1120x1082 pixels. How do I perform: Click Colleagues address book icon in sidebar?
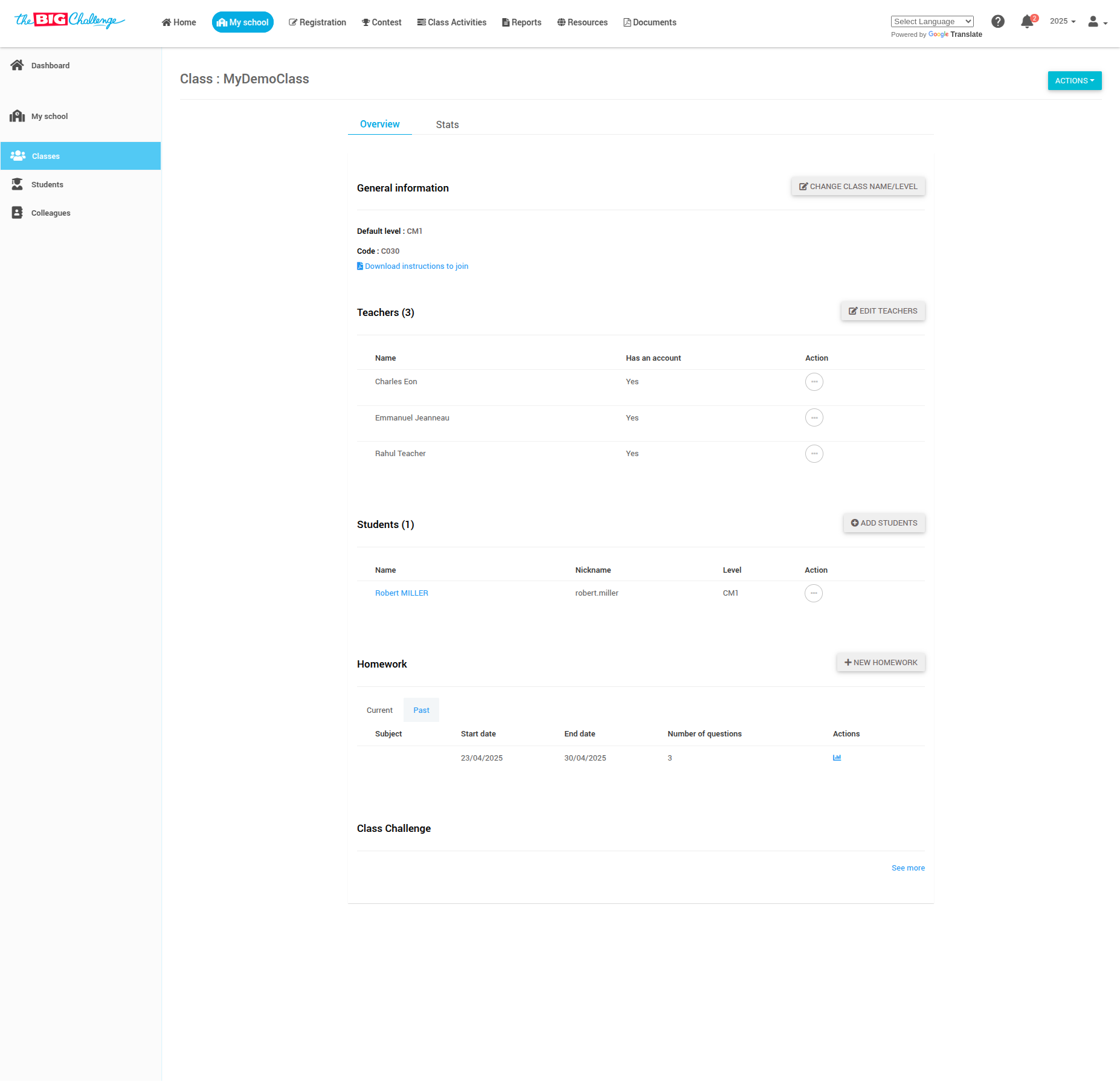coord(18,213)
